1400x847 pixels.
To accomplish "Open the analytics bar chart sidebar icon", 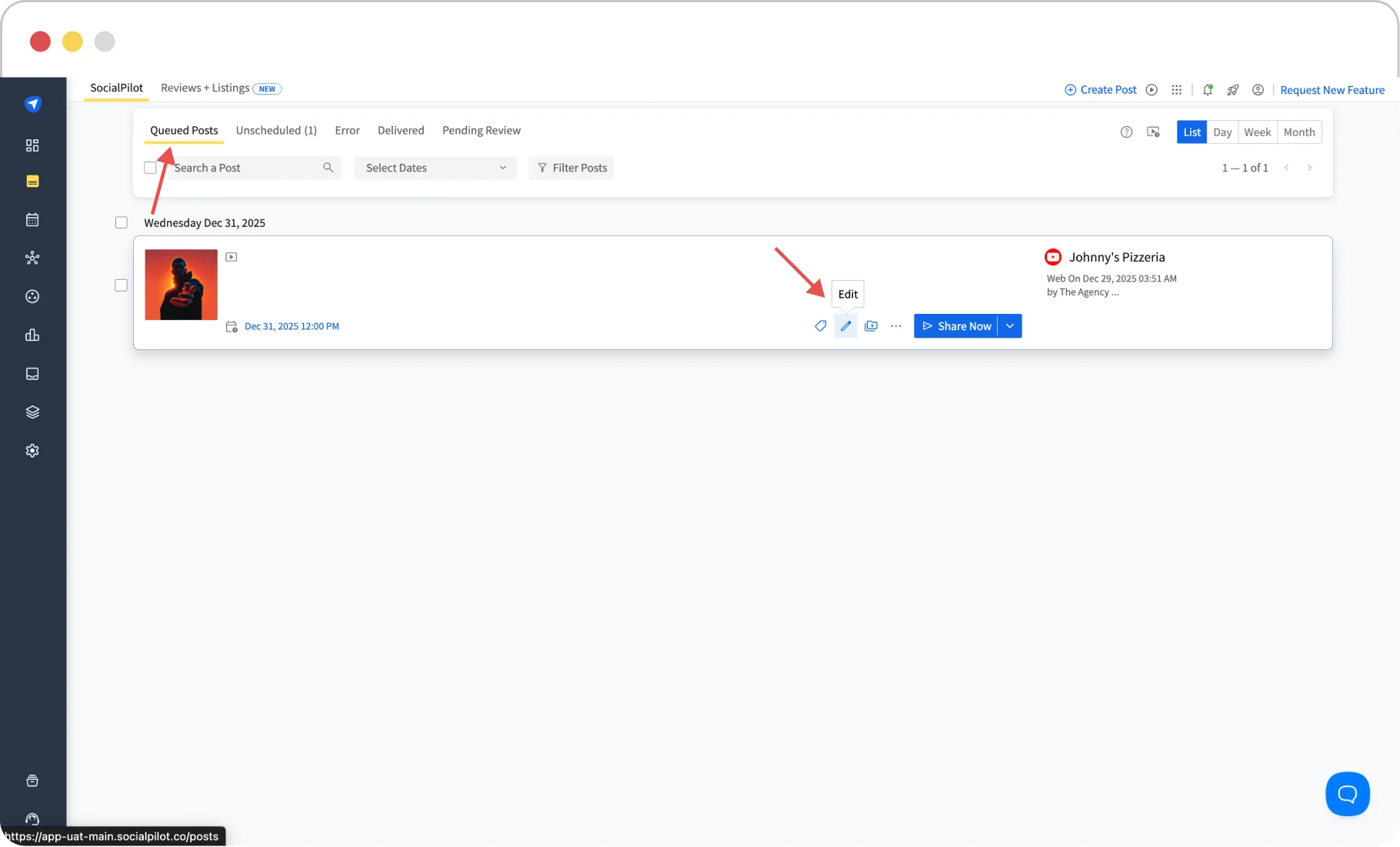I will 32,335.
